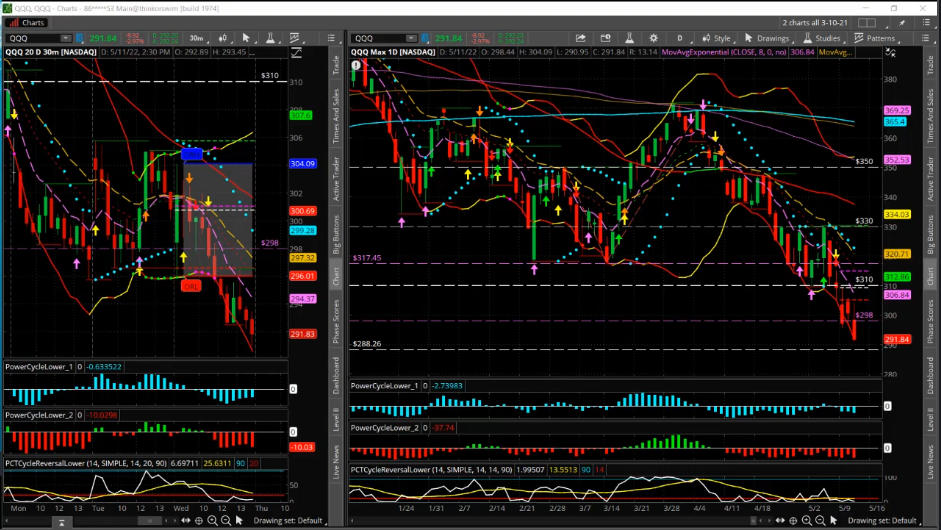Viewport: 941px width, 530px height.
Task: Open left chart Drawing set: Default dropdown
Action: click(289, 520)
